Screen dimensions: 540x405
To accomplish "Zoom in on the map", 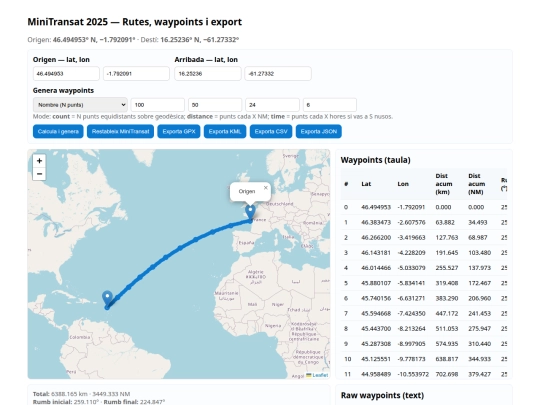I will [x=39, y=161].
